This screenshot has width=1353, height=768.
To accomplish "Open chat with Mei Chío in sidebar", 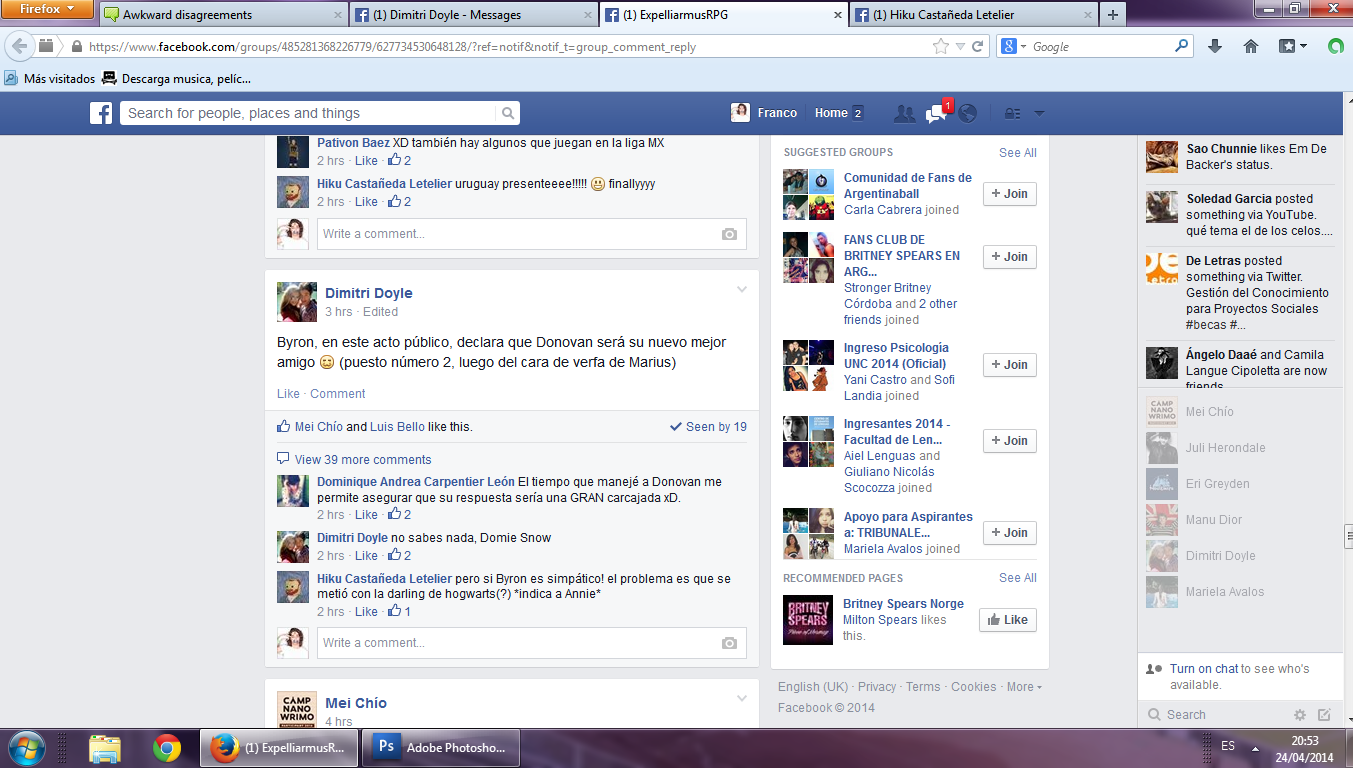I will [x=1240, y=412].
